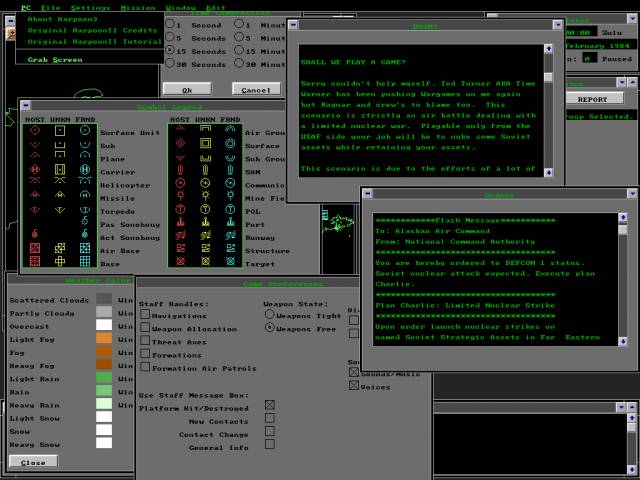Click hostile Surface Unit symbol
The image size is (640, 480).
coord(35,131)
